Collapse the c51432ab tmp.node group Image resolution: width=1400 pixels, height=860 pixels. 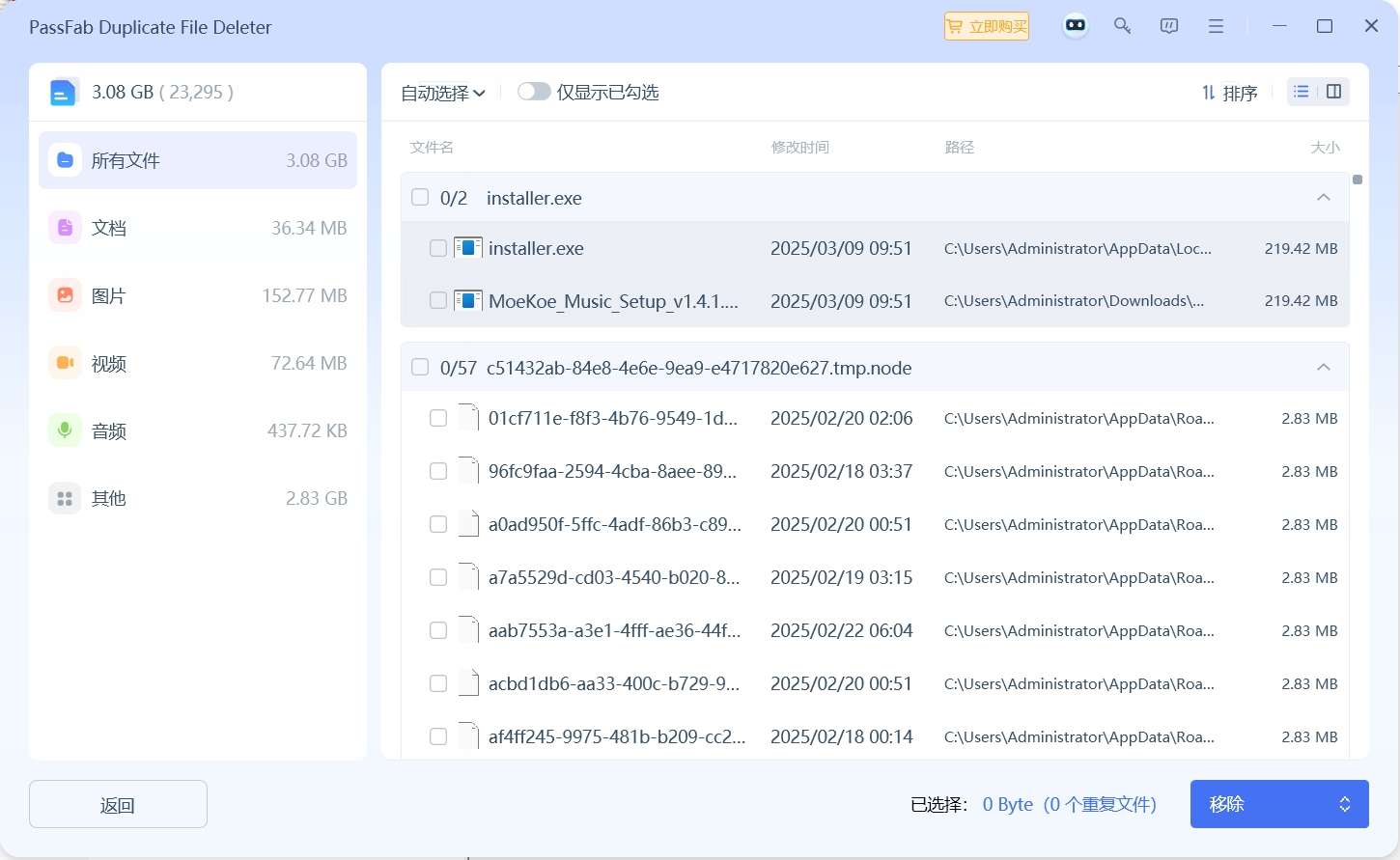point(1324,368)
